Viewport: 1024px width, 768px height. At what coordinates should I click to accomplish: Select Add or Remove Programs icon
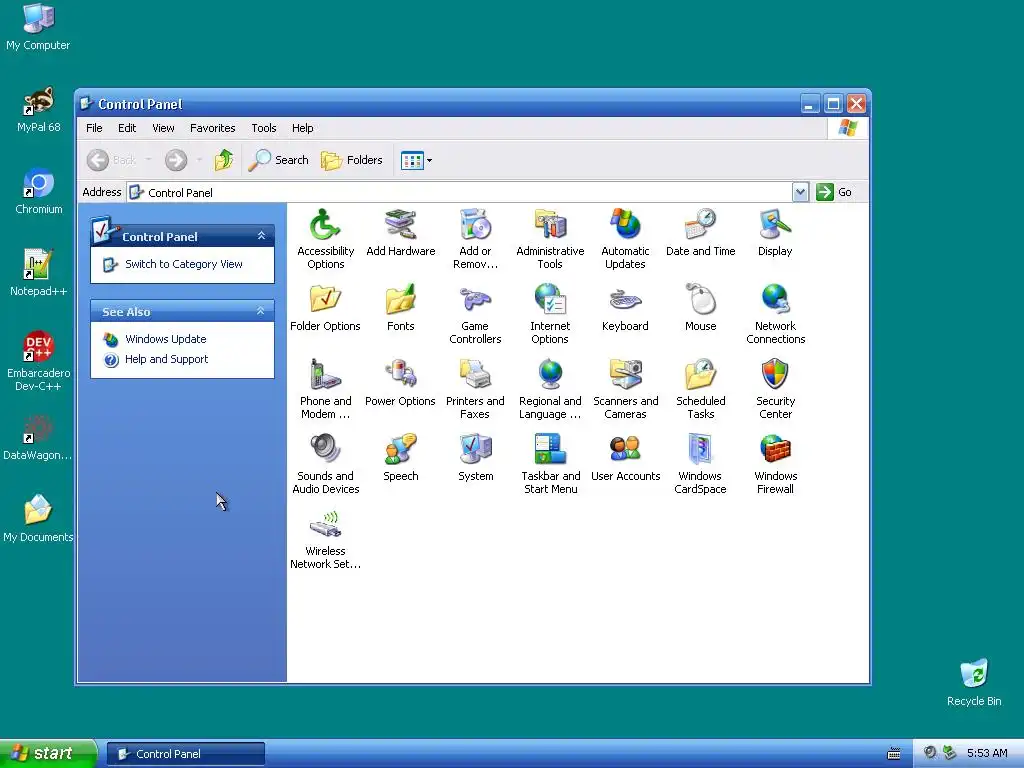(475, 238)
